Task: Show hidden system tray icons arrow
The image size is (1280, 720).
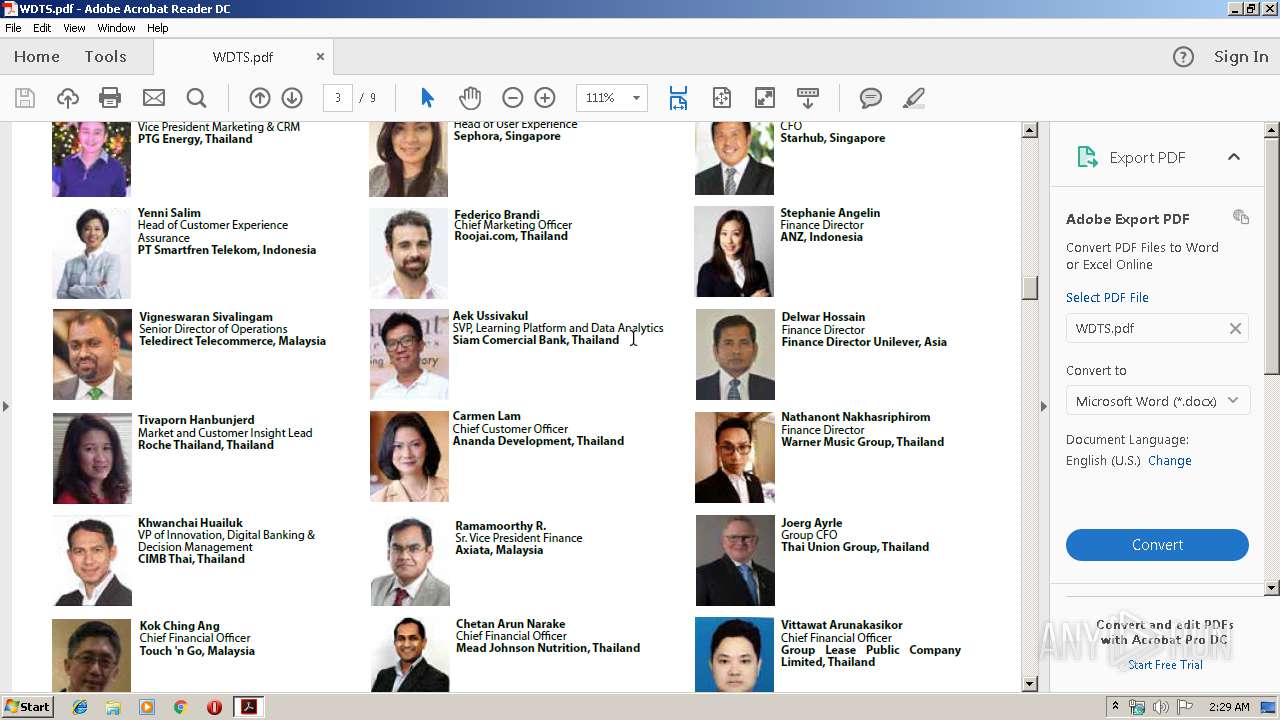Action: [x=1116, y=707]
